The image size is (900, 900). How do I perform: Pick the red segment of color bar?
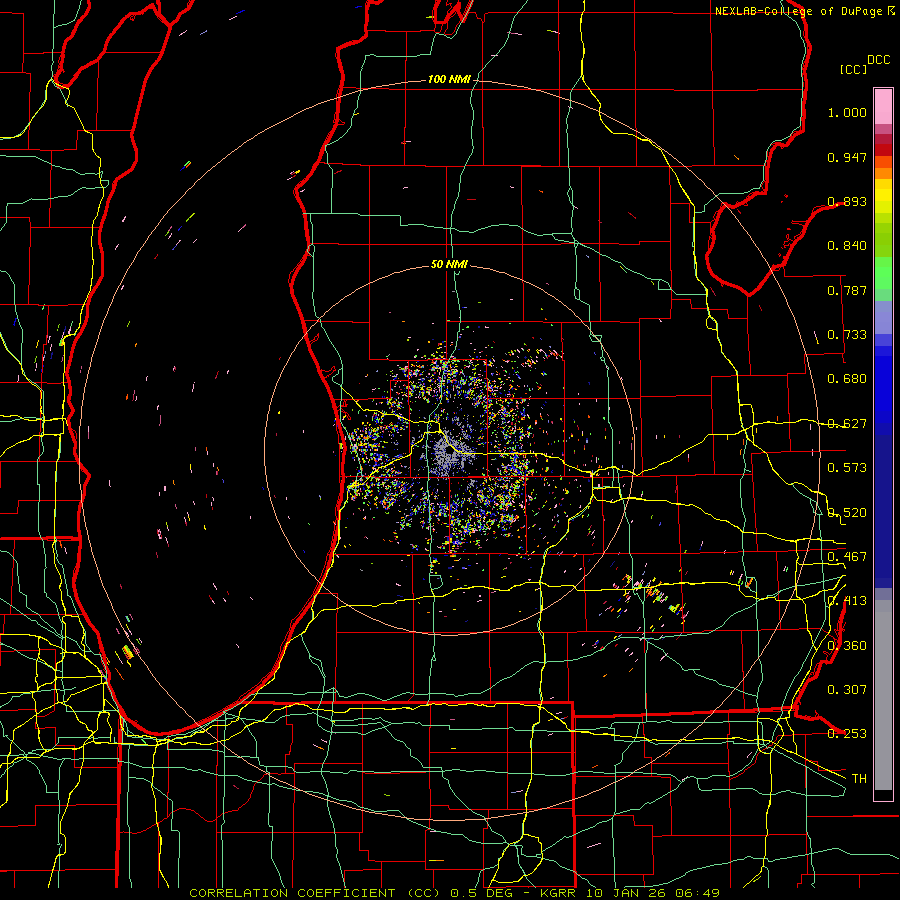click(x=883, y=149)
